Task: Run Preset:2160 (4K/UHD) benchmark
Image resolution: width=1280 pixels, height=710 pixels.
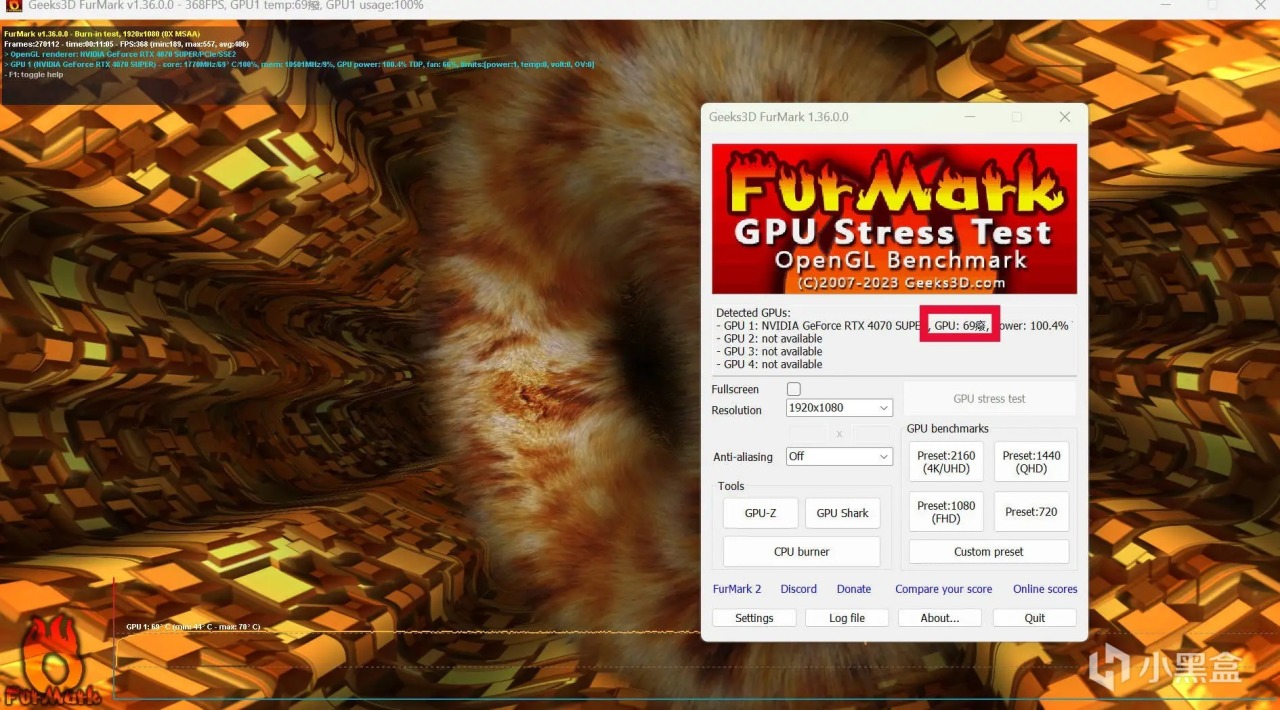Action: pyautogui.click(x=946, y=462)
